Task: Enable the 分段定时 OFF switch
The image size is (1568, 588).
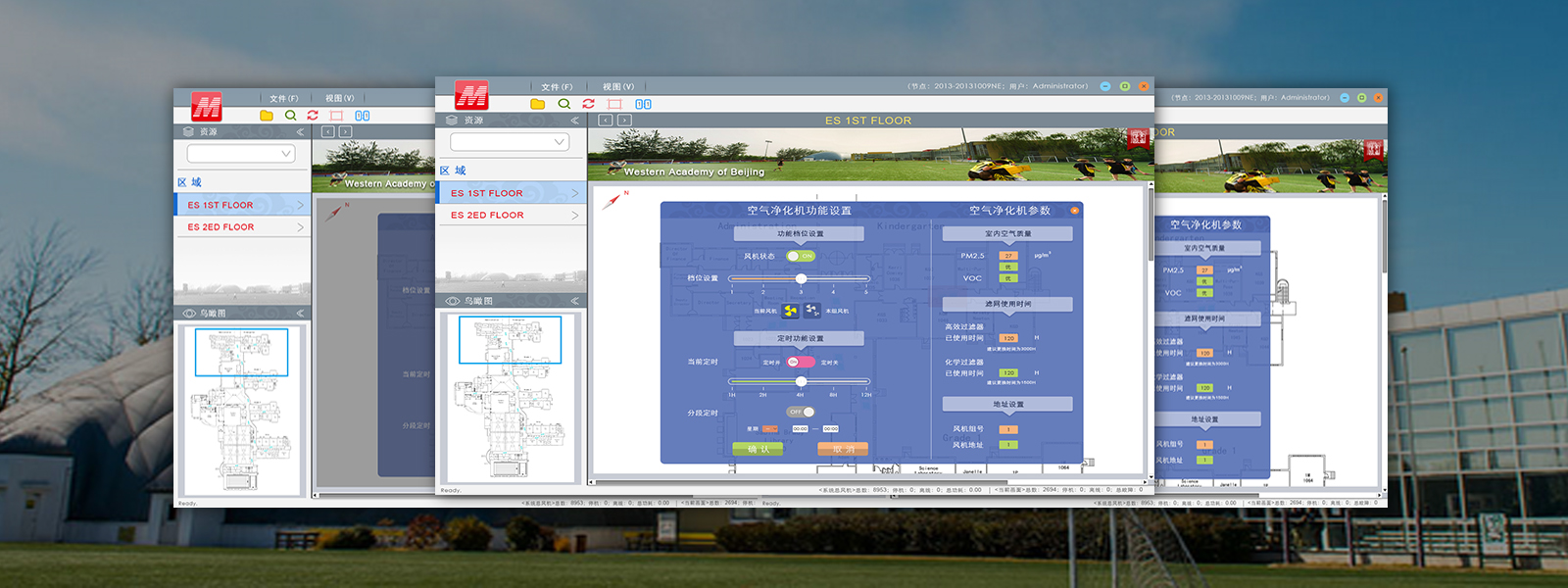Action: click(801, 412)
